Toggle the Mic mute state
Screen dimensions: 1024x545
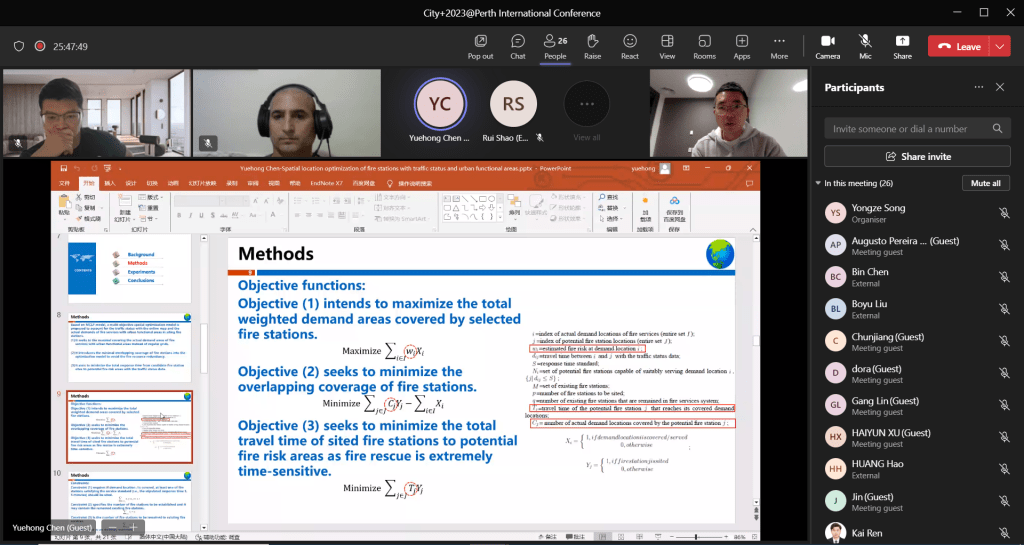point(865,45)
